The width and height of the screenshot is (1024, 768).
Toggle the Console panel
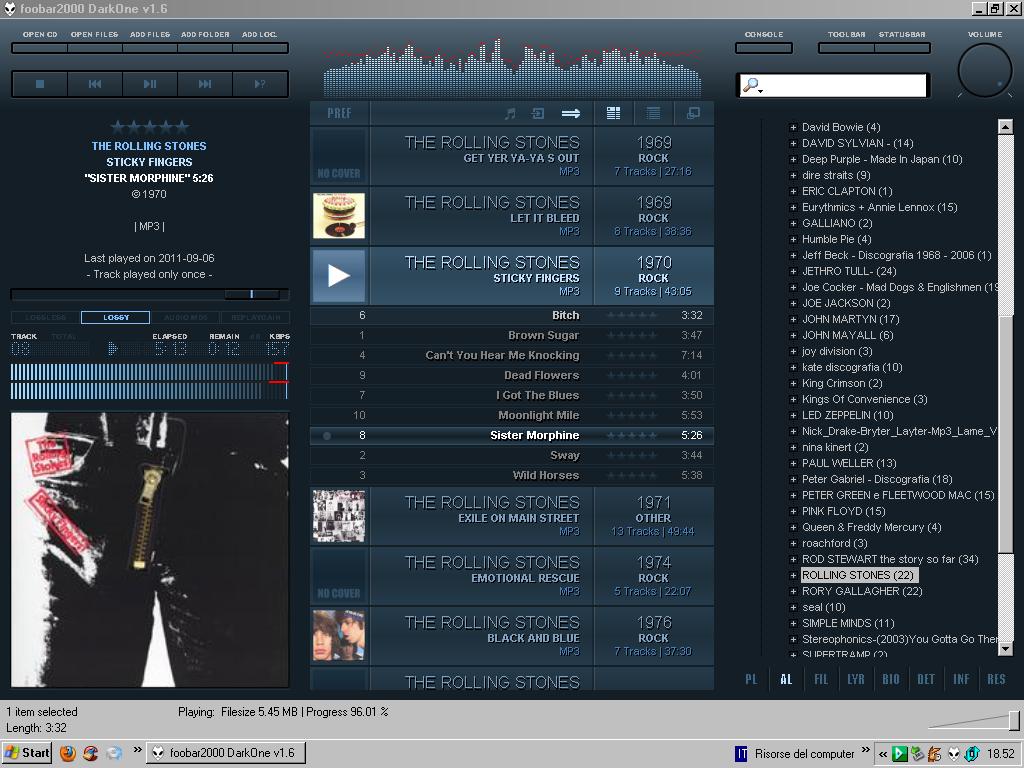764,48
